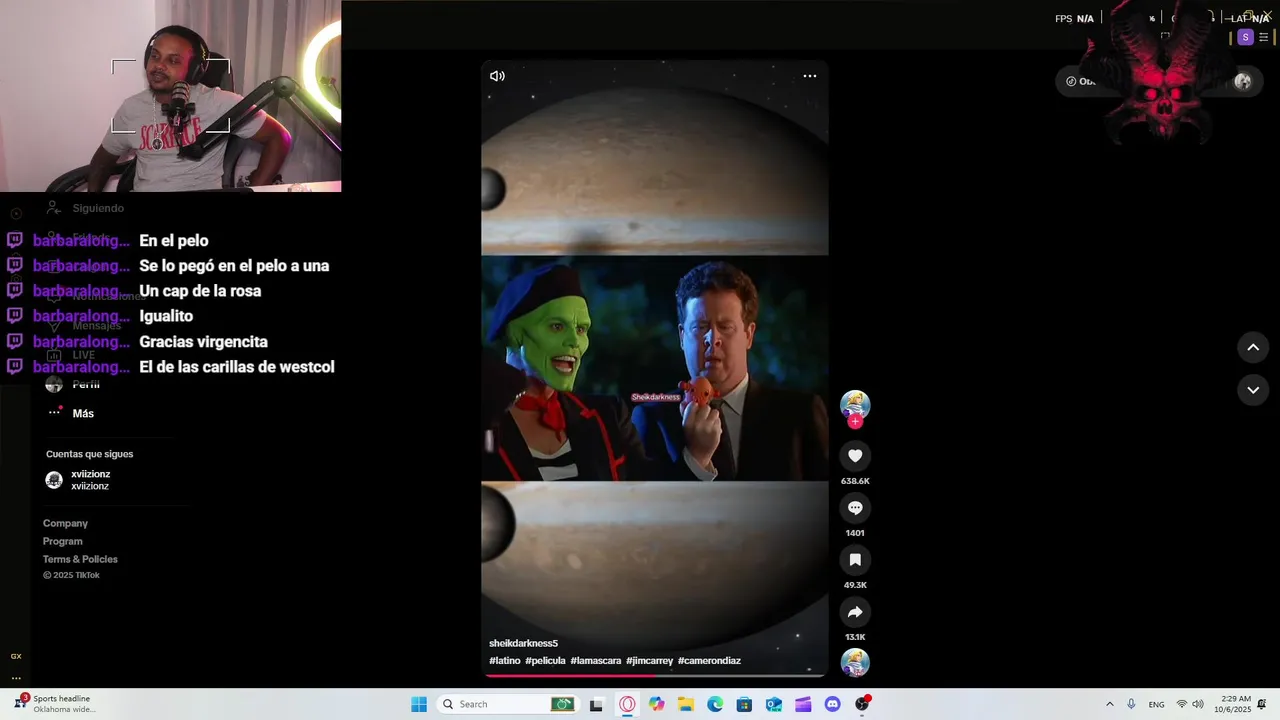Expand the Terms & Policies footer section
The height and width of the screenshot is (720, 1280).
pos(80,559)
